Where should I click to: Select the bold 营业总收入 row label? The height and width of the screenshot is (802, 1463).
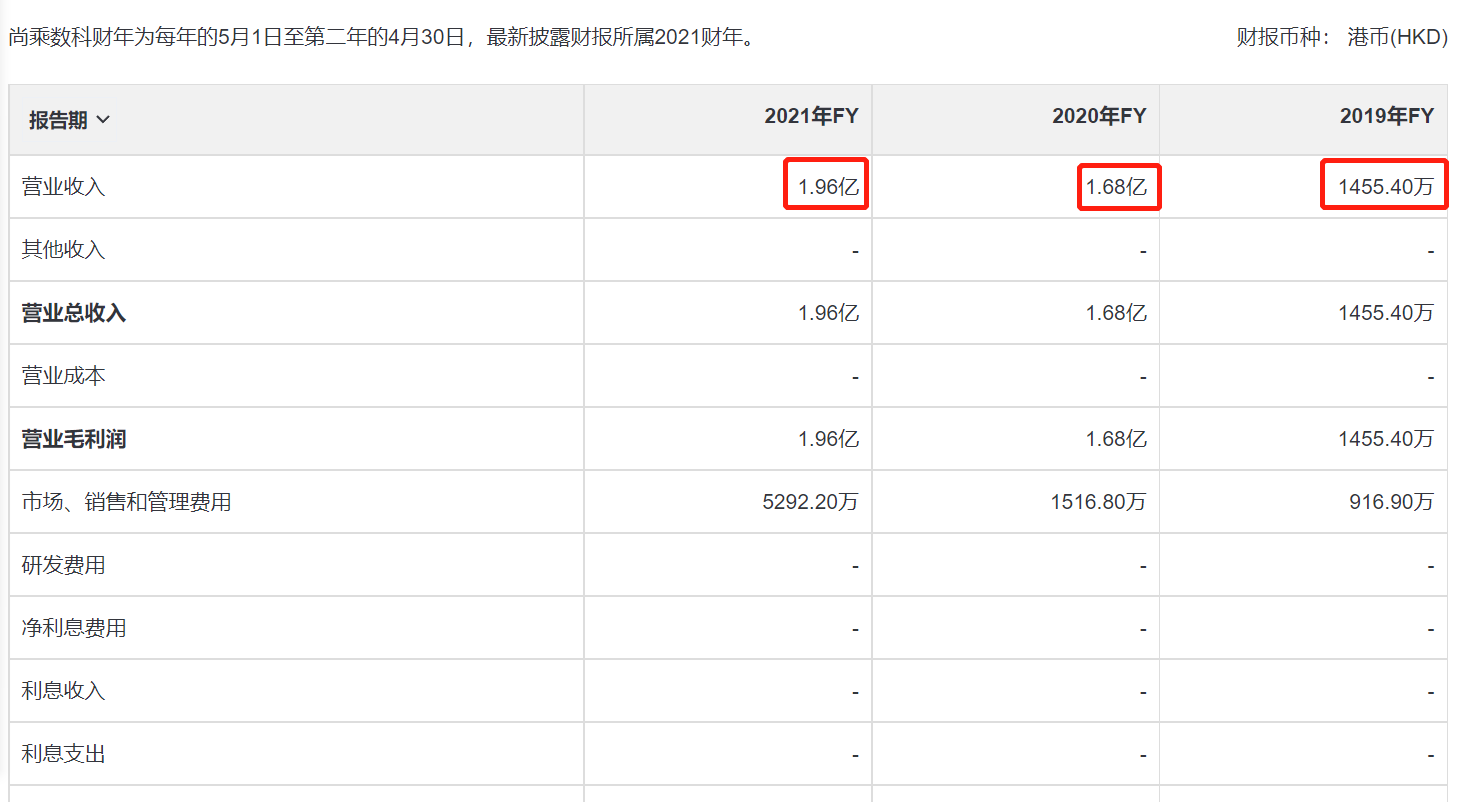click(74, 313)
